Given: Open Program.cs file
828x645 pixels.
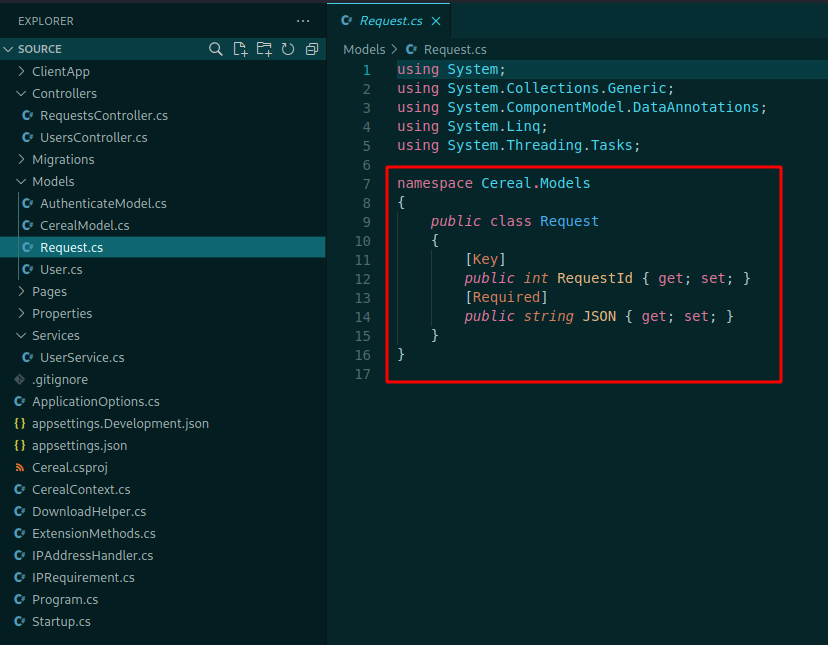Looking at the screenshot, I should click(163, 600).
